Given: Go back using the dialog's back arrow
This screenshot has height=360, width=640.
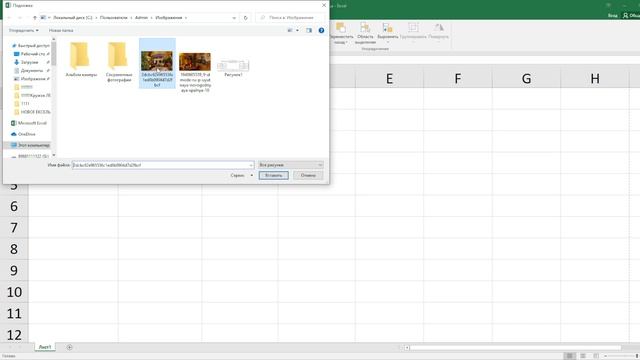Looking at the screenshot, I should click(9, 18).
